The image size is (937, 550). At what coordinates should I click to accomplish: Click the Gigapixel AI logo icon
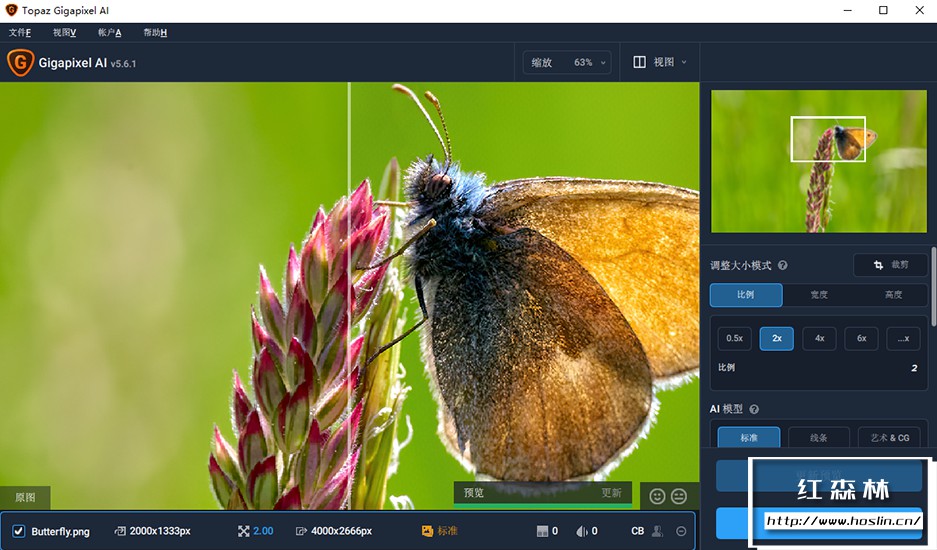20,63
